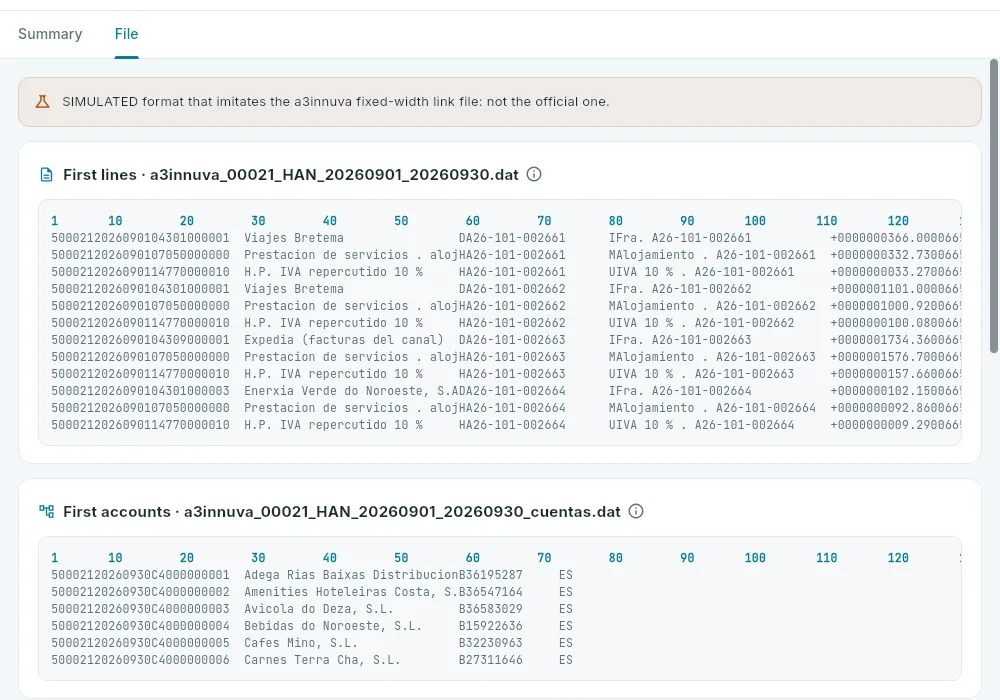Viewport: 1000px width, 700px height.
Task: Select the Expedia (facturas del canal) line
Action: pos(506,340)
